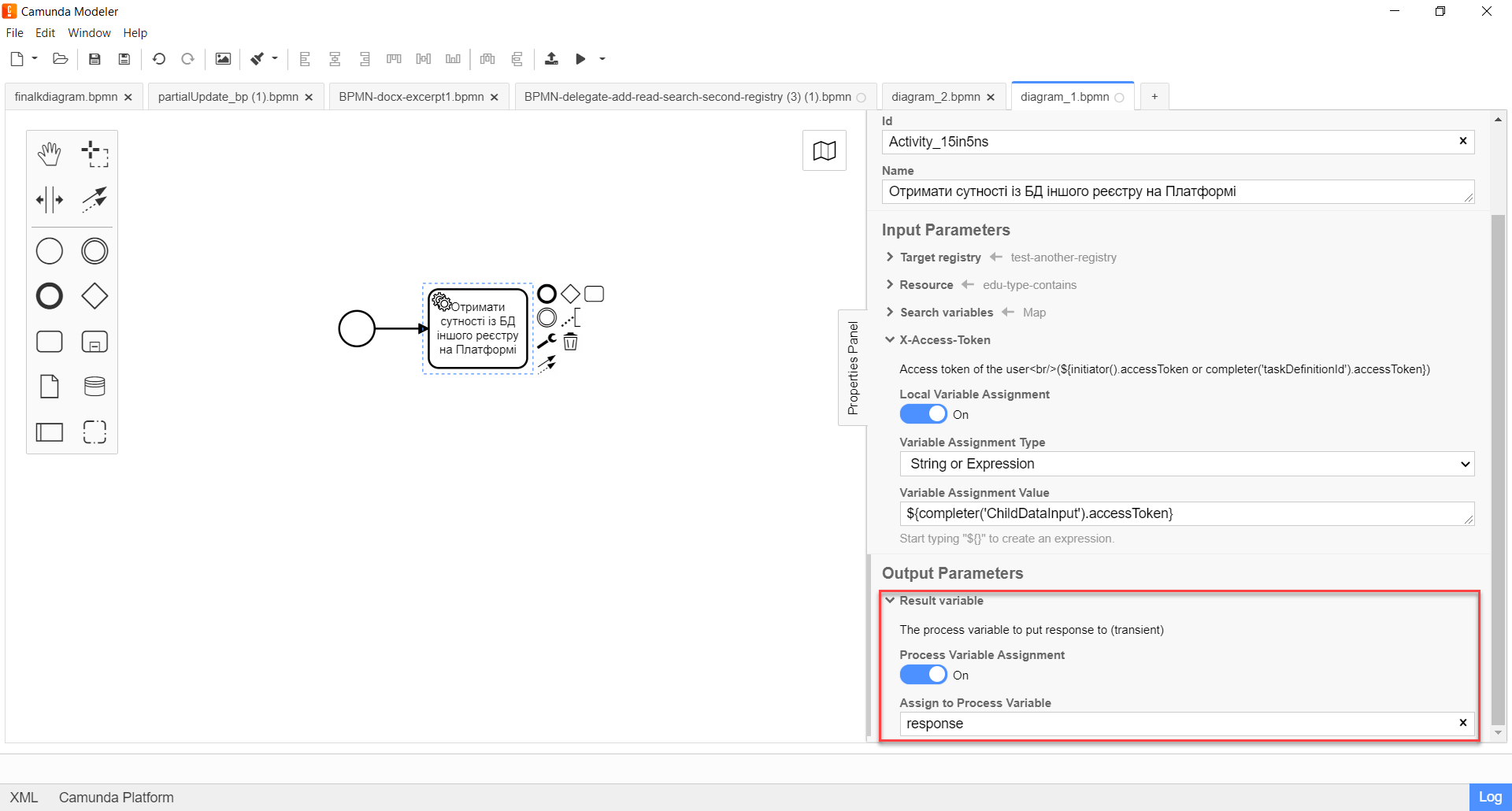Create a Start Event from palette
Image resolution: width=1512 pixels, height=811 pixels.
click(50, 251)
